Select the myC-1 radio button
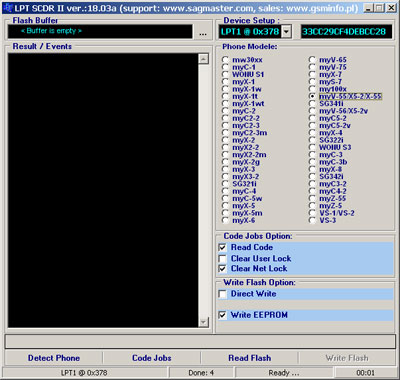 point(226,67)
